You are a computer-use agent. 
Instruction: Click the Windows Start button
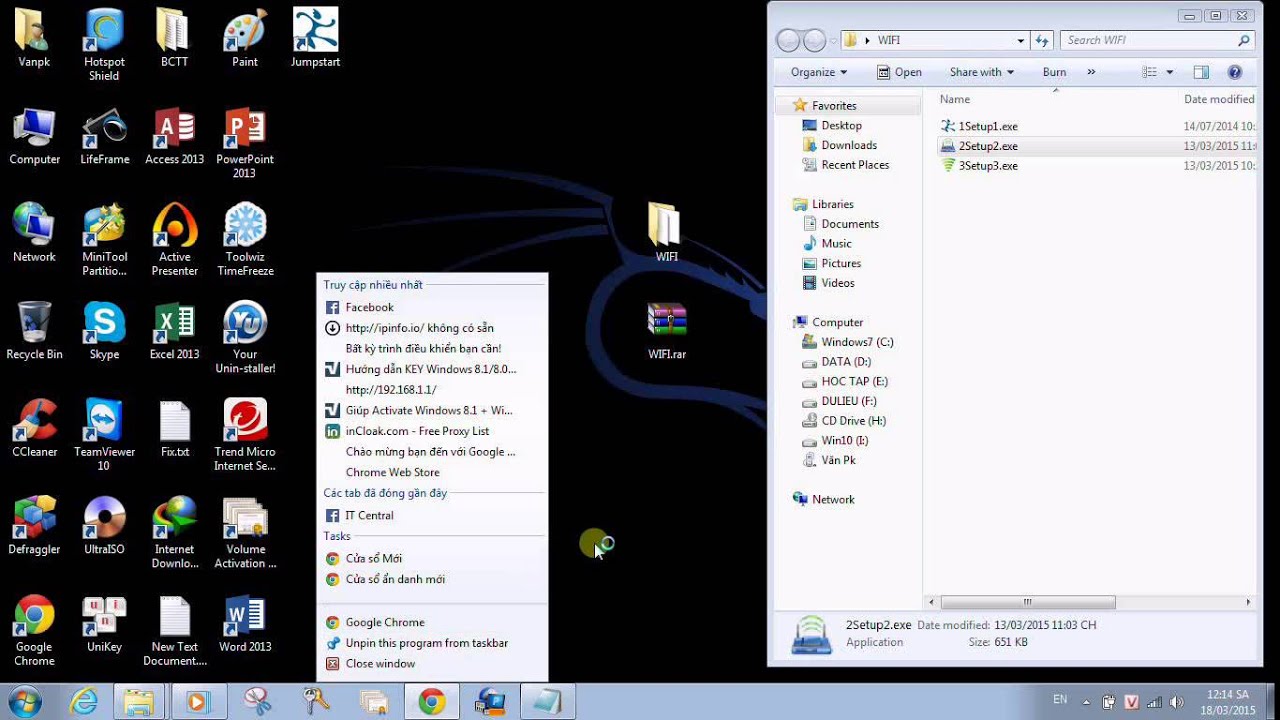[24, 701]
